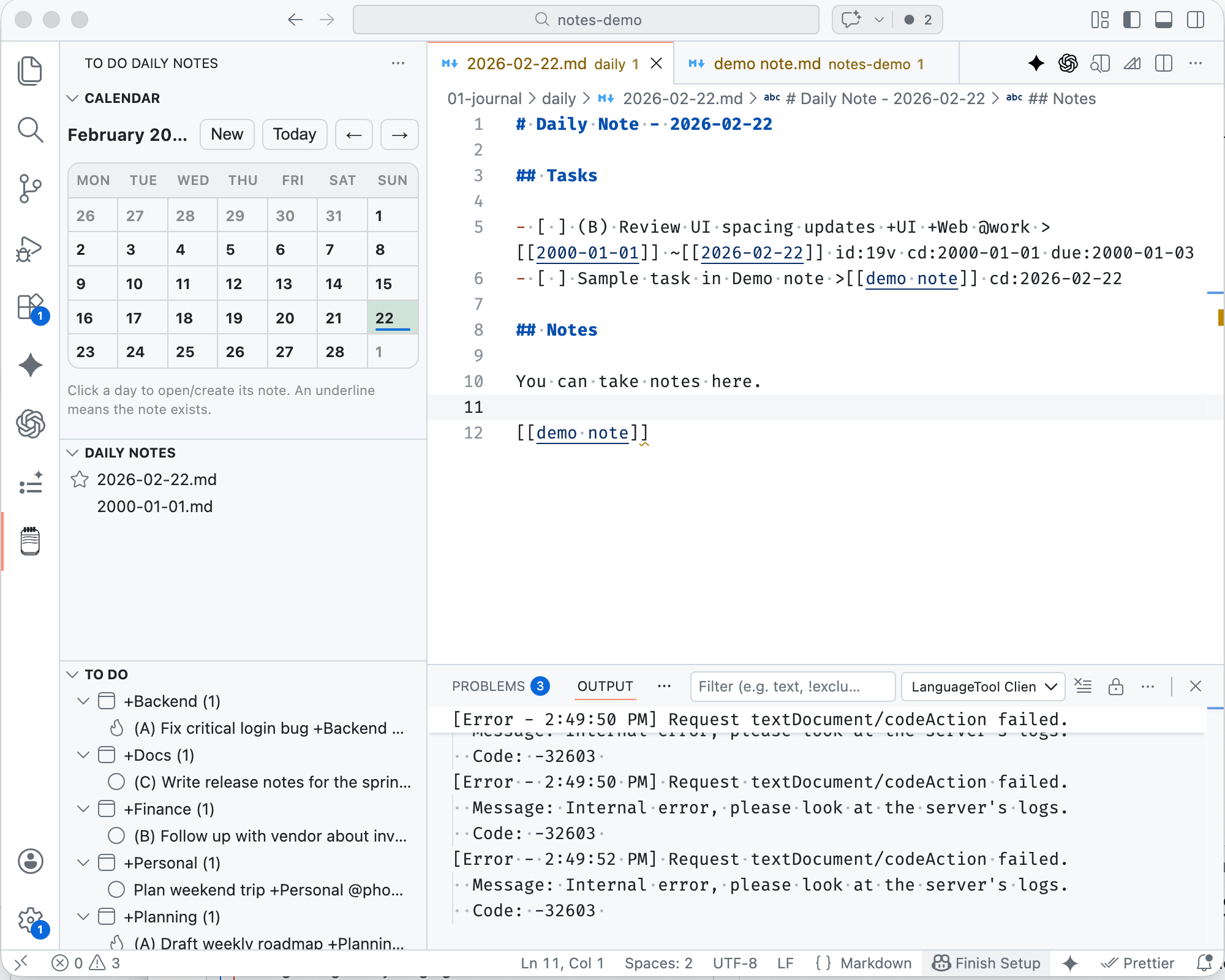Check off Write release notes task
The width and height of the screenshot is (1225, 980).
pyautogui.click(x=116, y=782)
